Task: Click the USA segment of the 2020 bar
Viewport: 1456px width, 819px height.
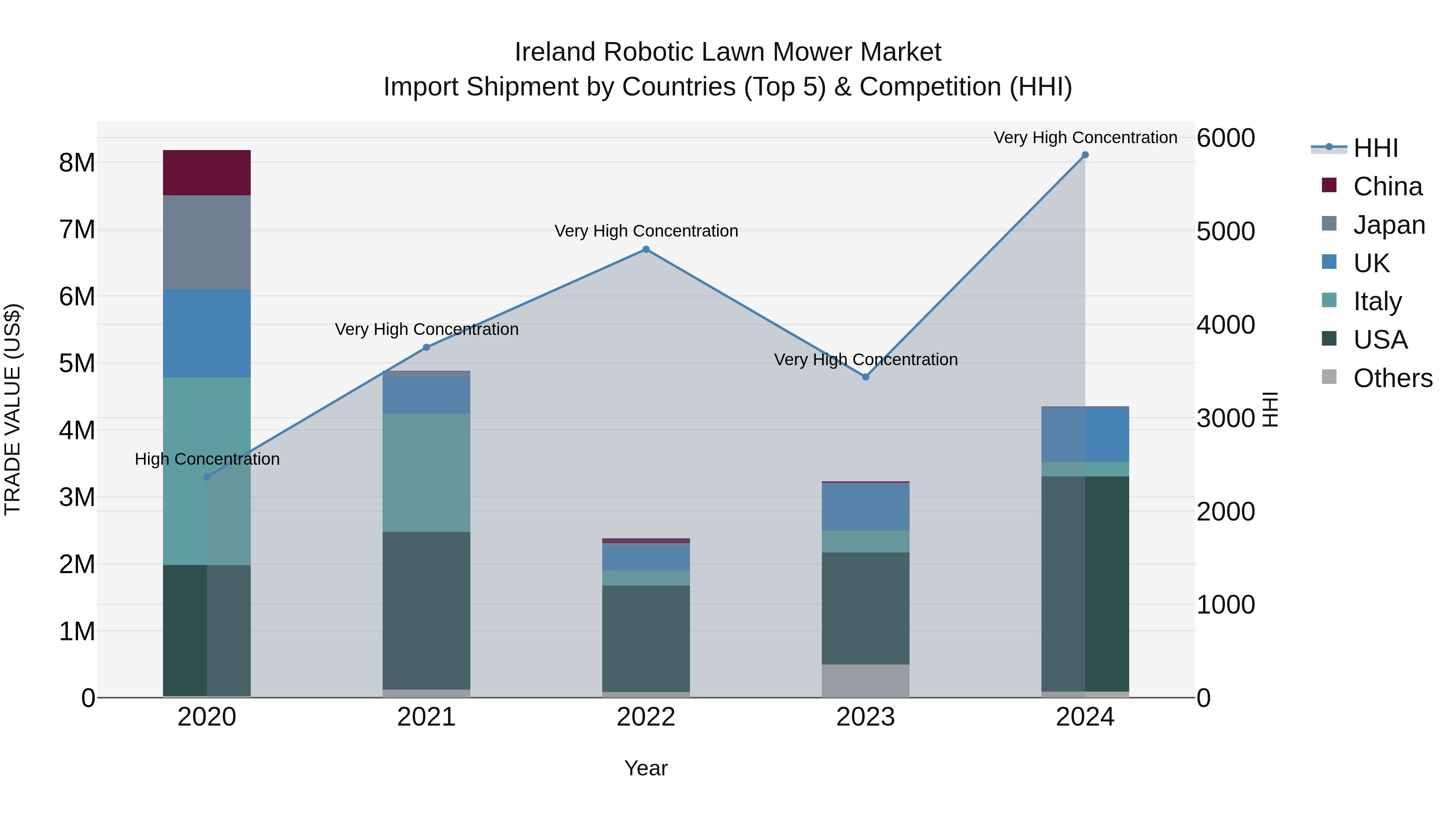Action: tap(207, 631)
